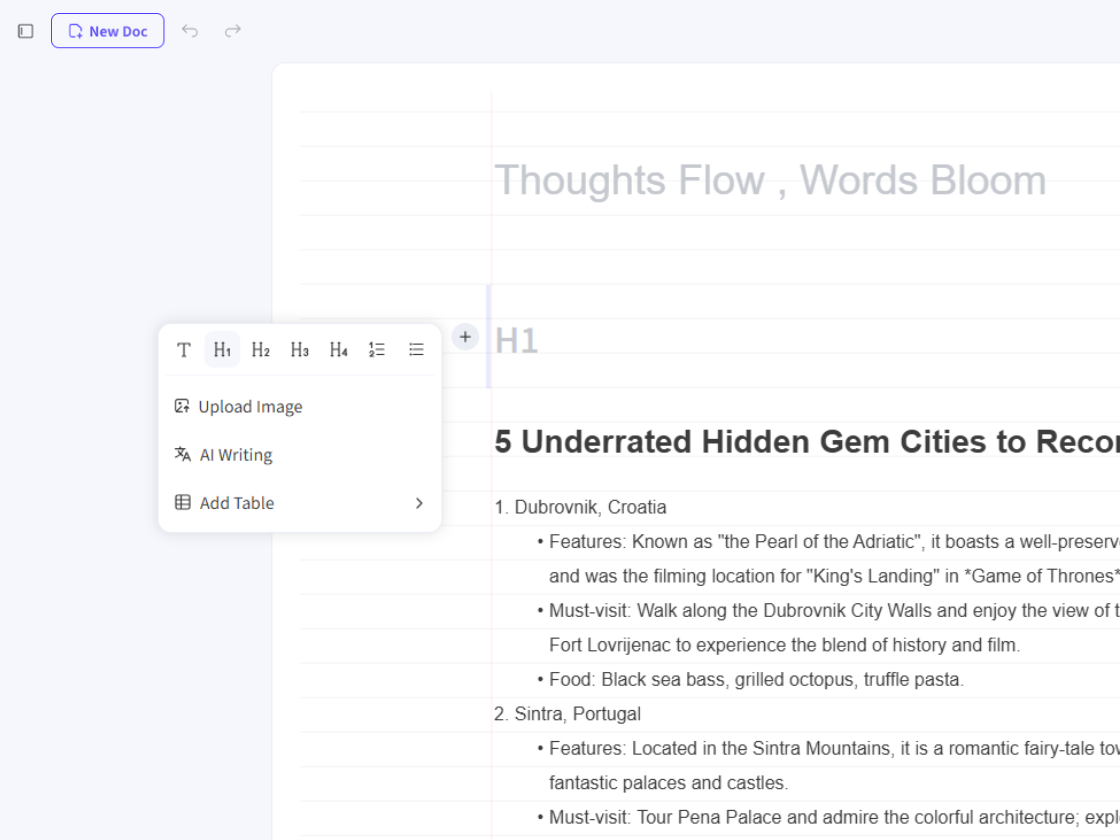Apply Heading 4 format

pyautogui.click(x=339, y=350)
